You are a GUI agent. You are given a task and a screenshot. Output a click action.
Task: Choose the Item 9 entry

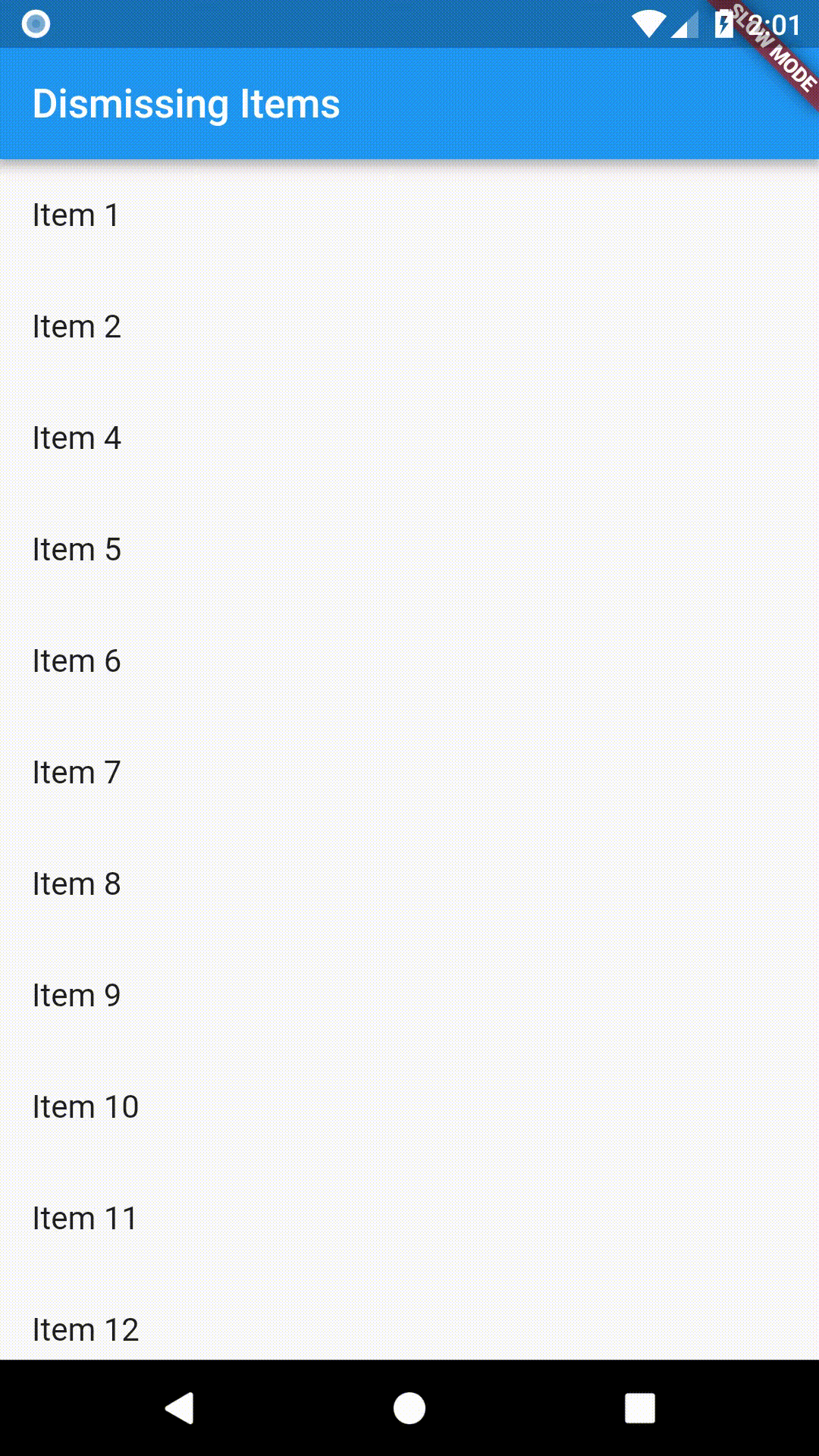pos(77,996)
